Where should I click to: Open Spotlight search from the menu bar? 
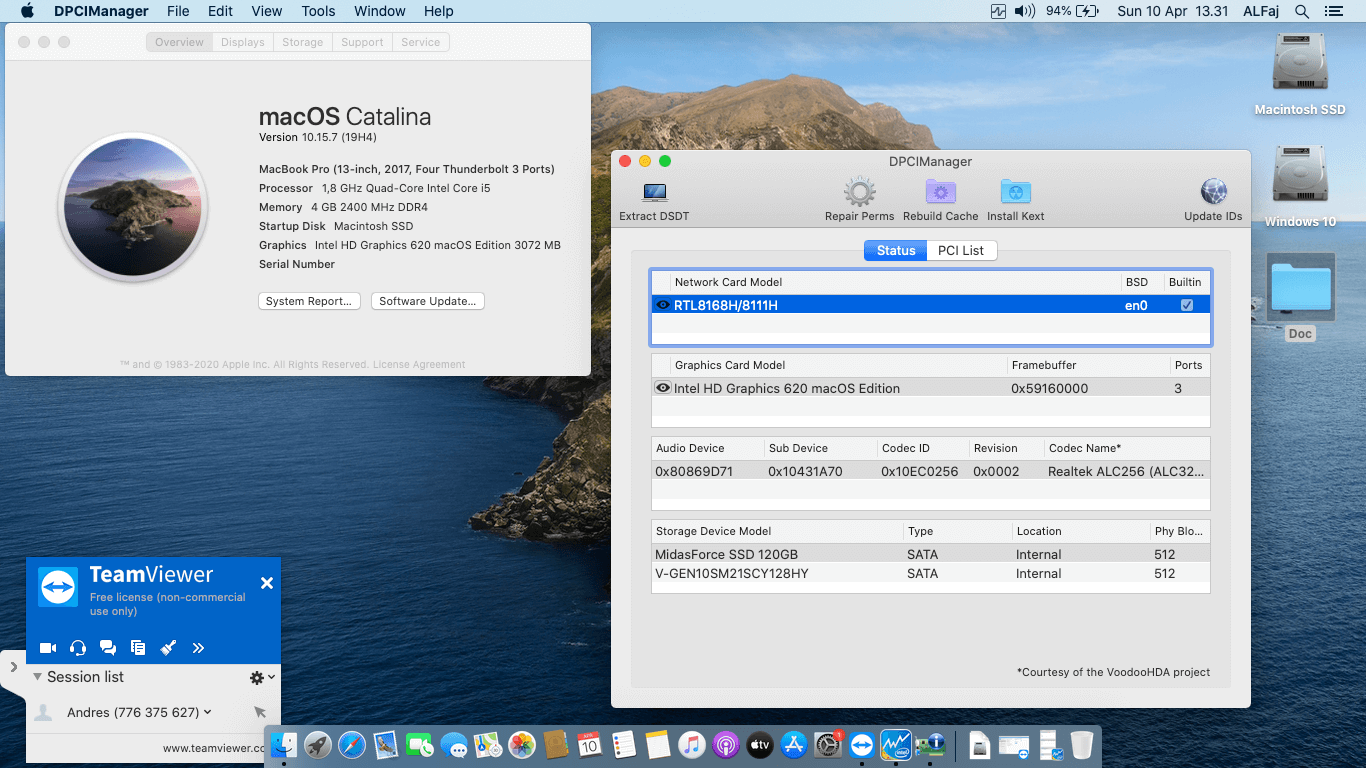[1302, 11]
